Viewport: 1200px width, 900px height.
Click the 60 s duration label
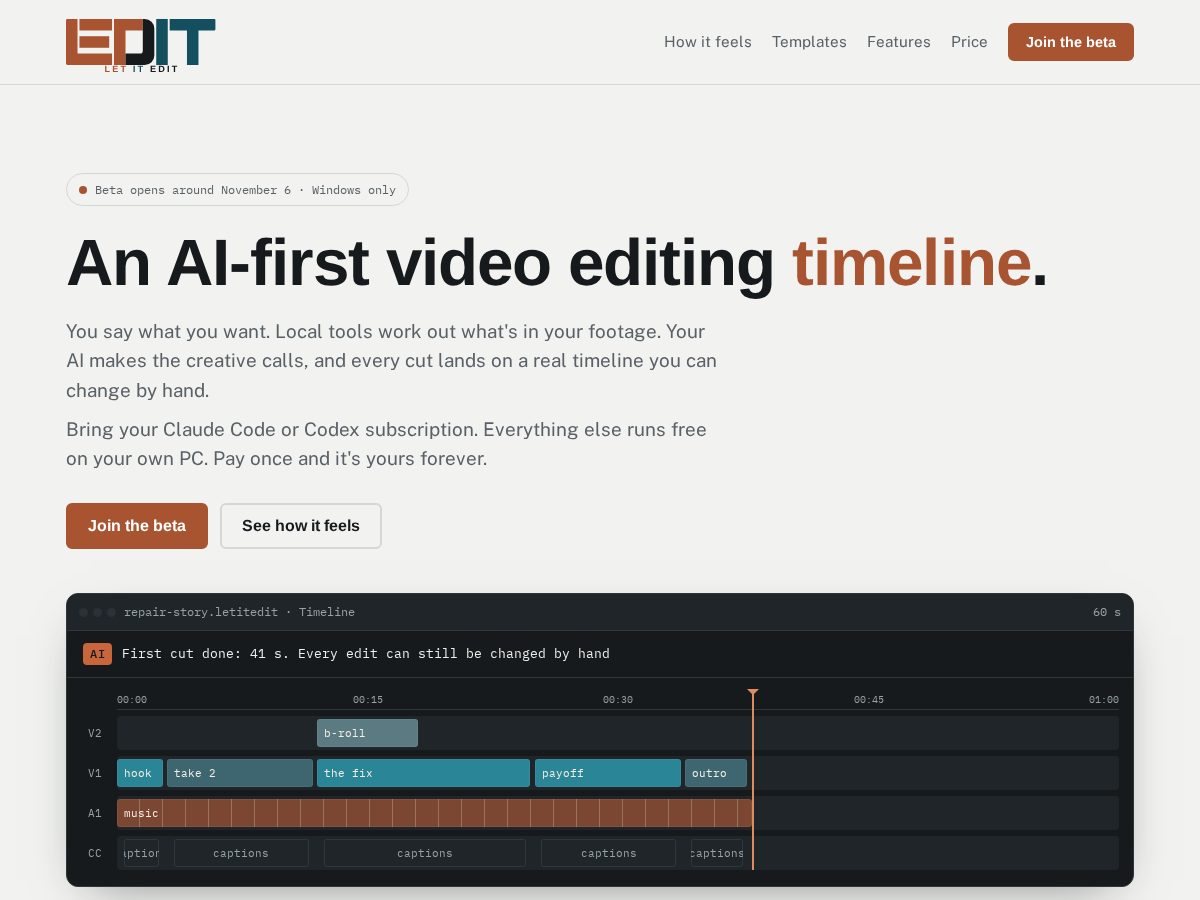(1107, 612)
